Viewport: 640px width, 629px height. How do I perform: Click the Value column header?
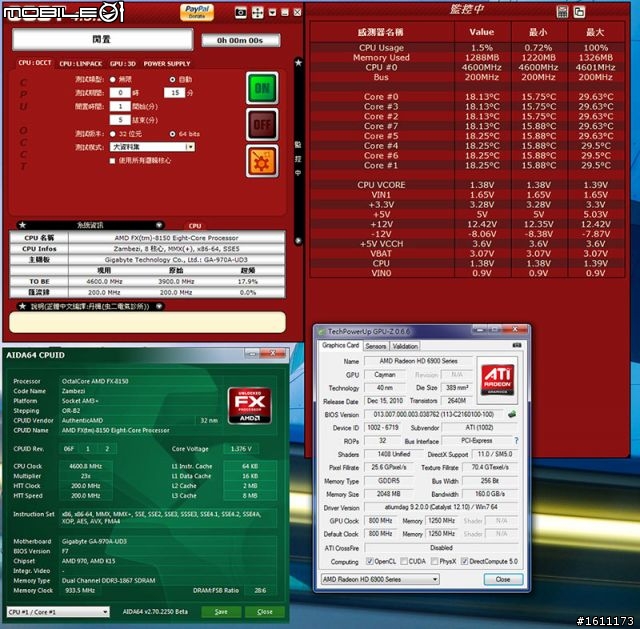tap(482, 32)
